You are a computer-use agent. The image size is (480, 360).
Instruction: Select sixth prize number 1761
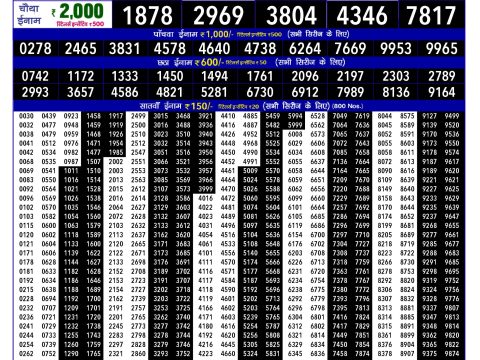(260, 76)
